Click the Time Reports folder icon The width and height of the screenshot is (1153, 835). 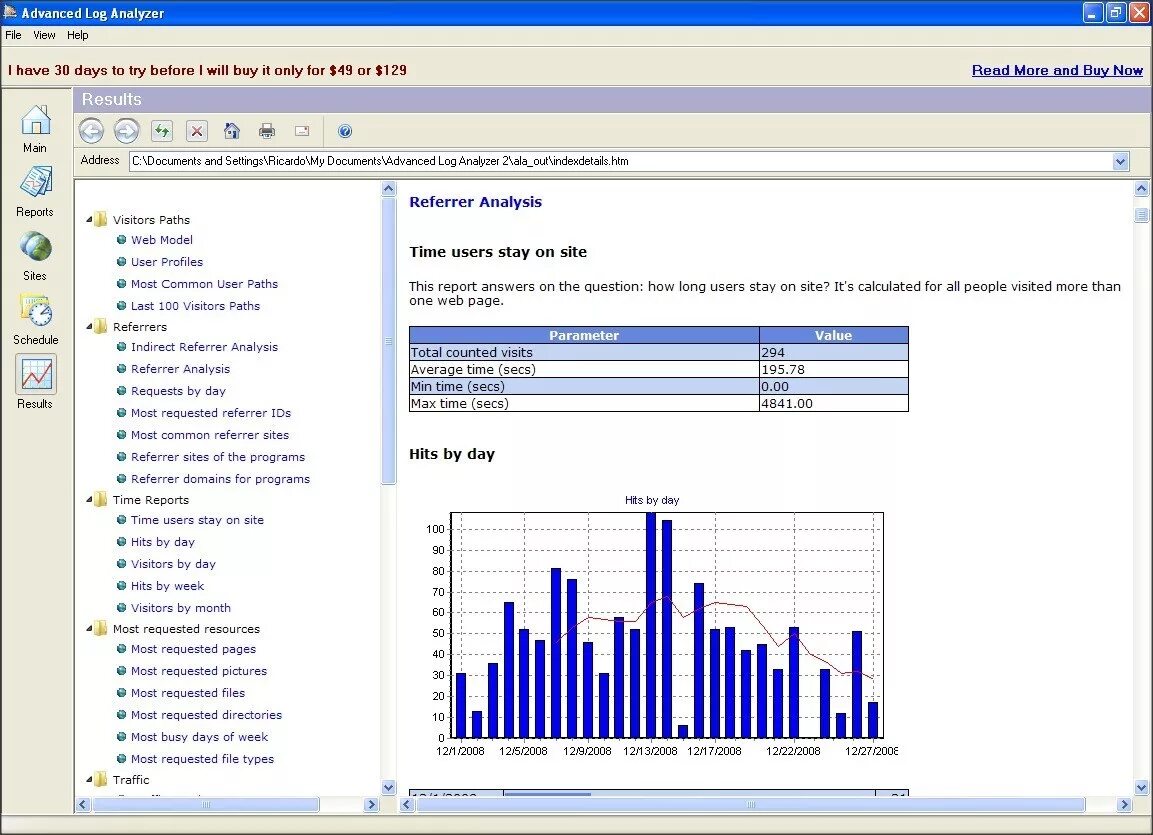click(101, 499)
